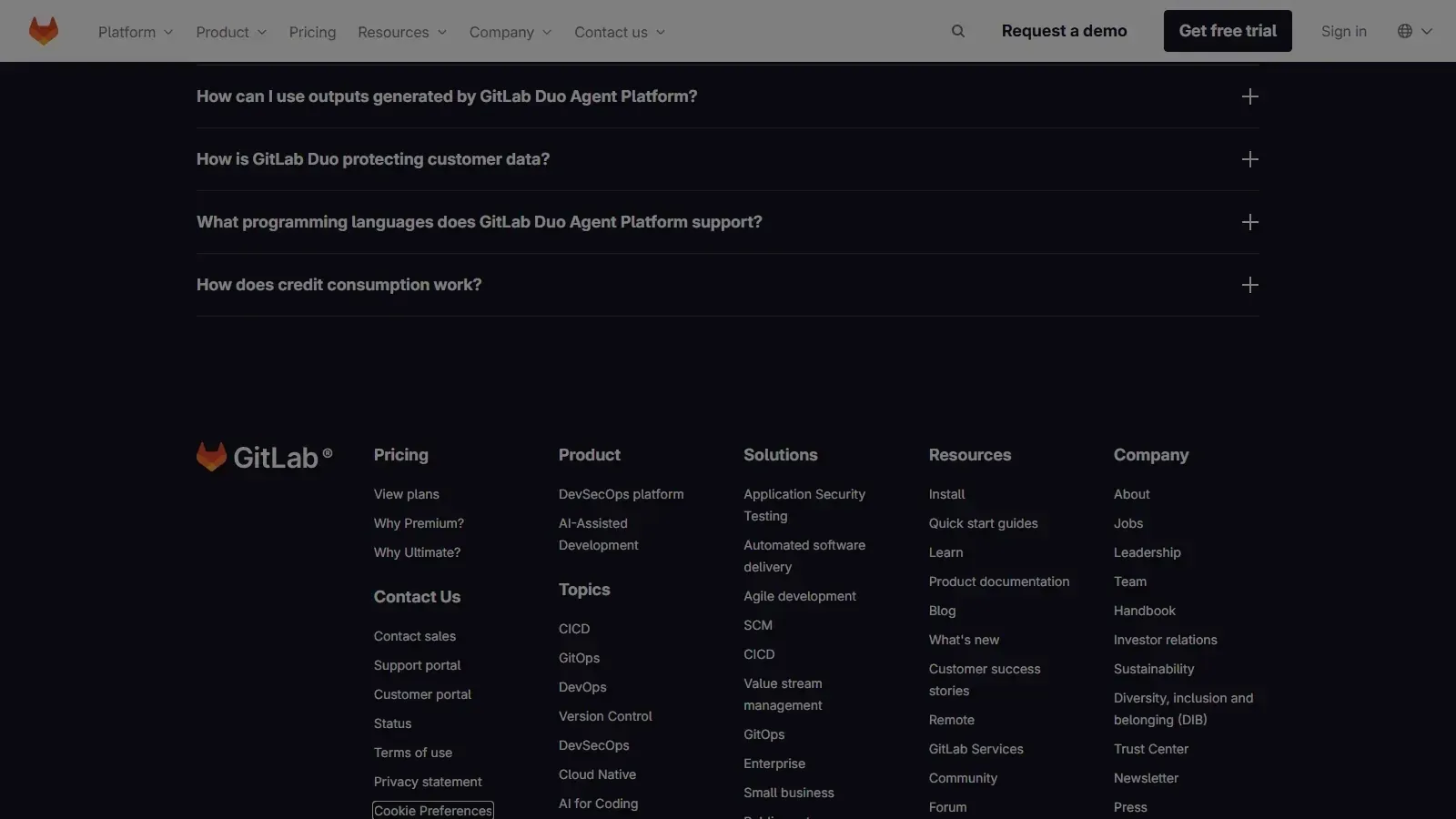Open What's new link

964,640
